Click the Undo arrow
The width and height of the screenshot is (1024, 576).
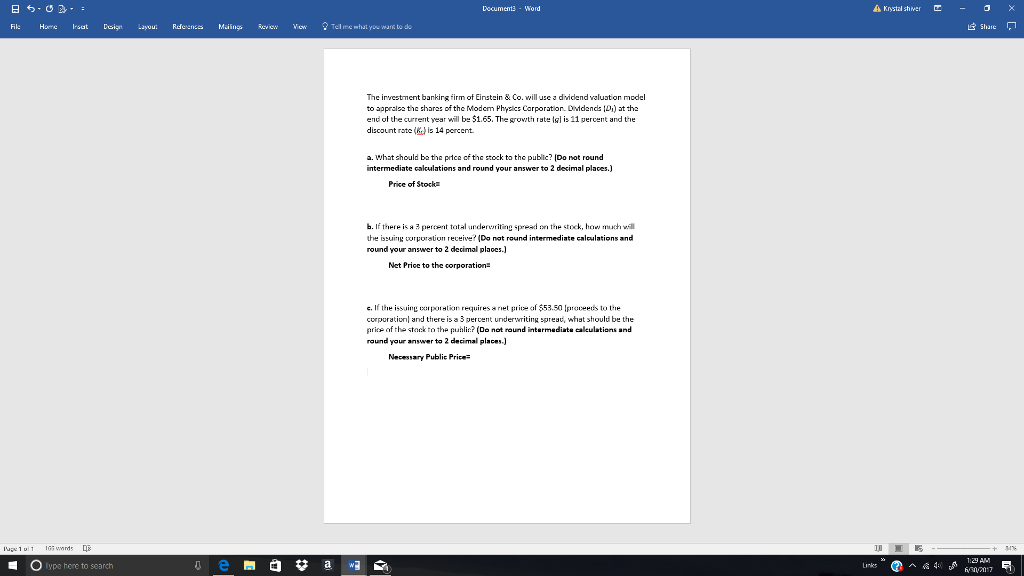click(x=31, y=8)
